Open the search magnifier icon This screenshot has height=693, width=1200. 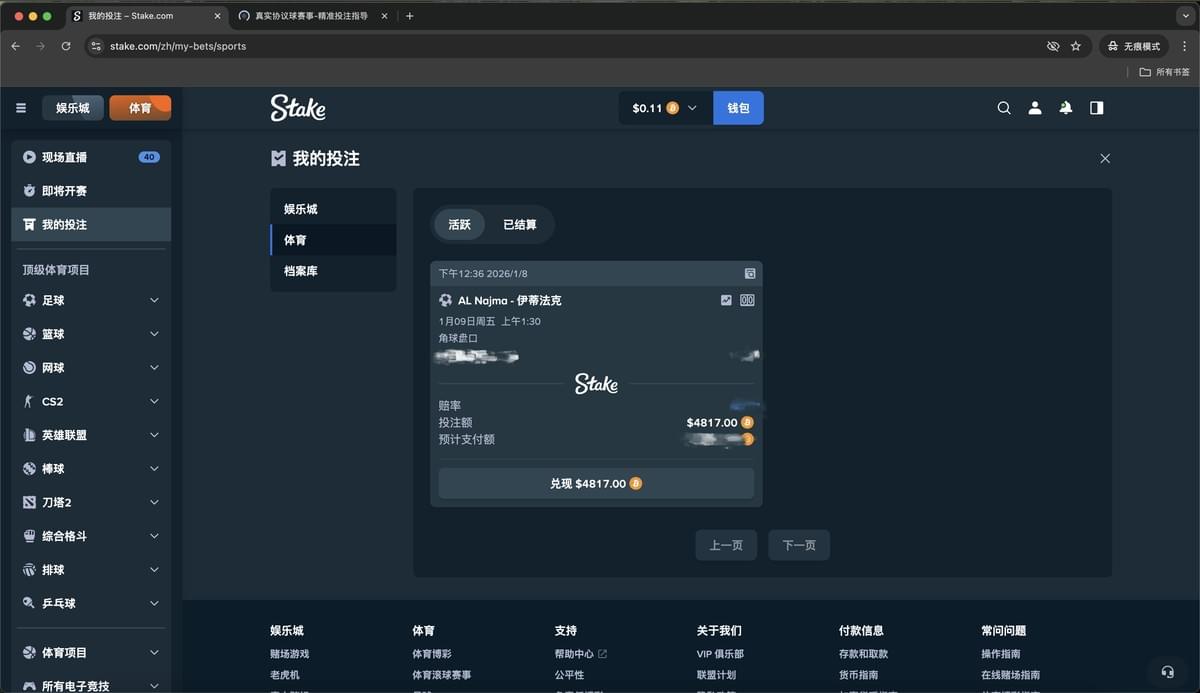coord(1004,108)
